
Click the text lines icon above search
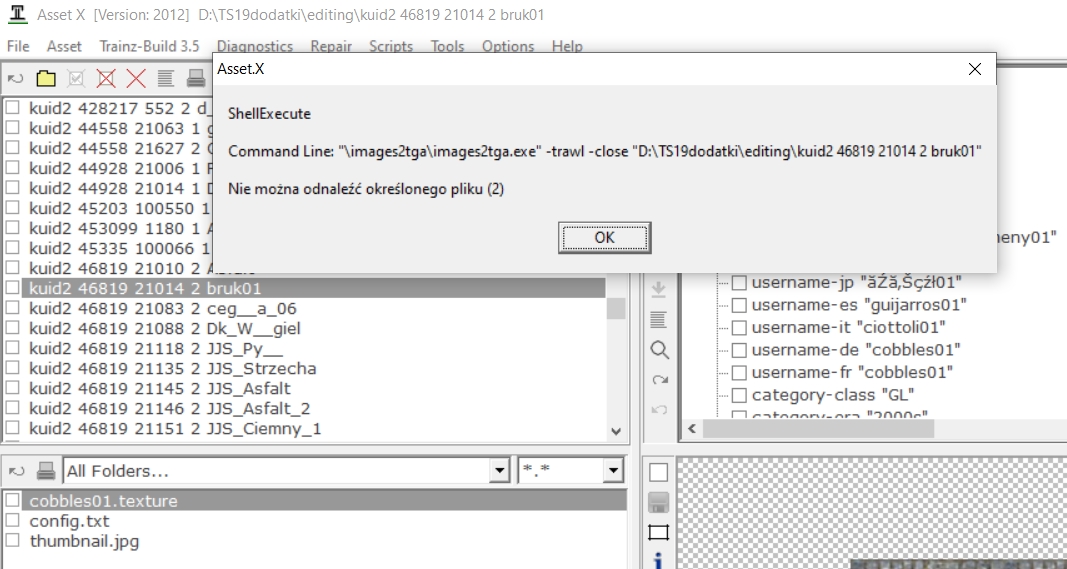659,319
